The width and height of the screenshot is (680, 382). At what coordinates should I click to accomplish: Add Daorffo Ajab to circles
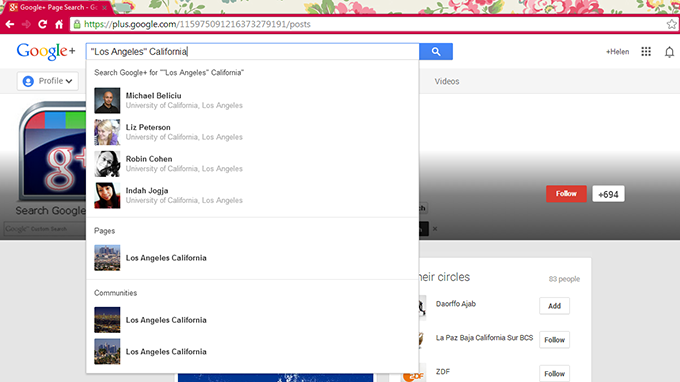554,306
